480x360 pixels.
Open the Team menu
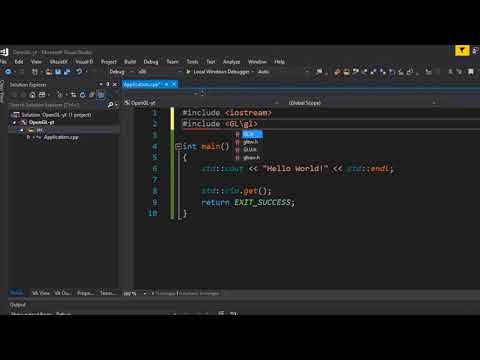(x=172, y=62)
